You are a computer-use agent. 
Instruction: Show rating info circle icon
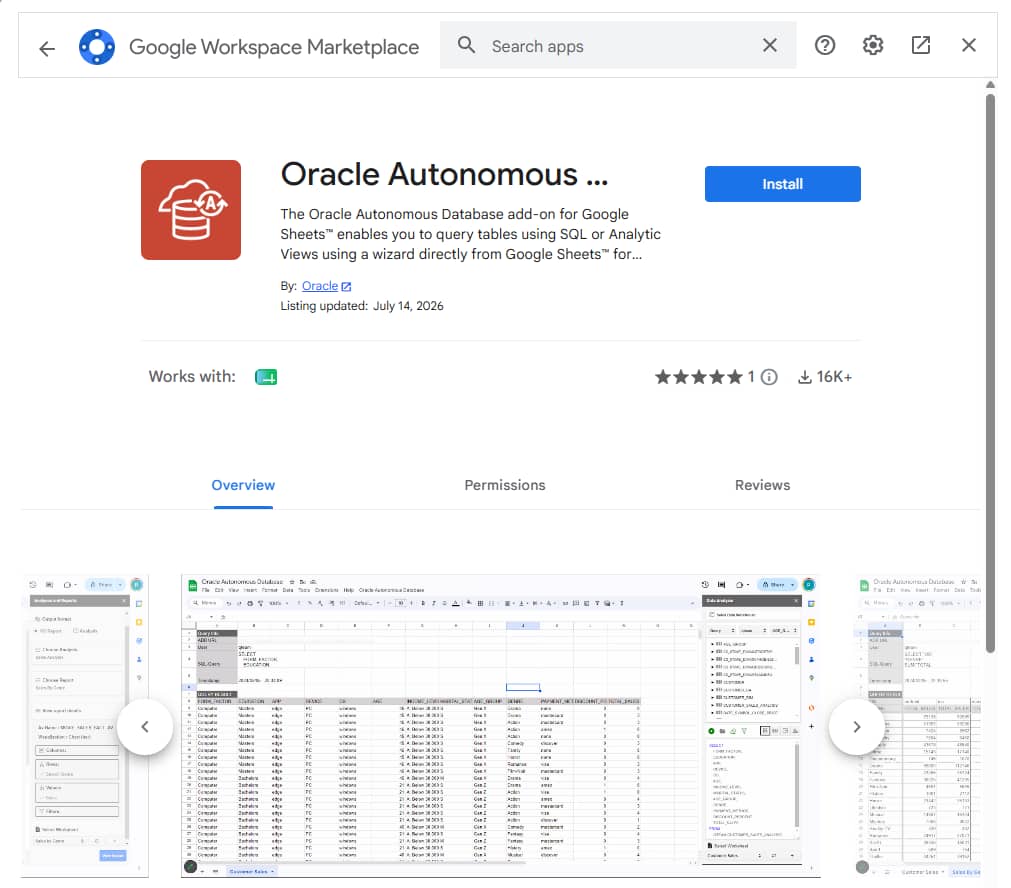[769, 377]
